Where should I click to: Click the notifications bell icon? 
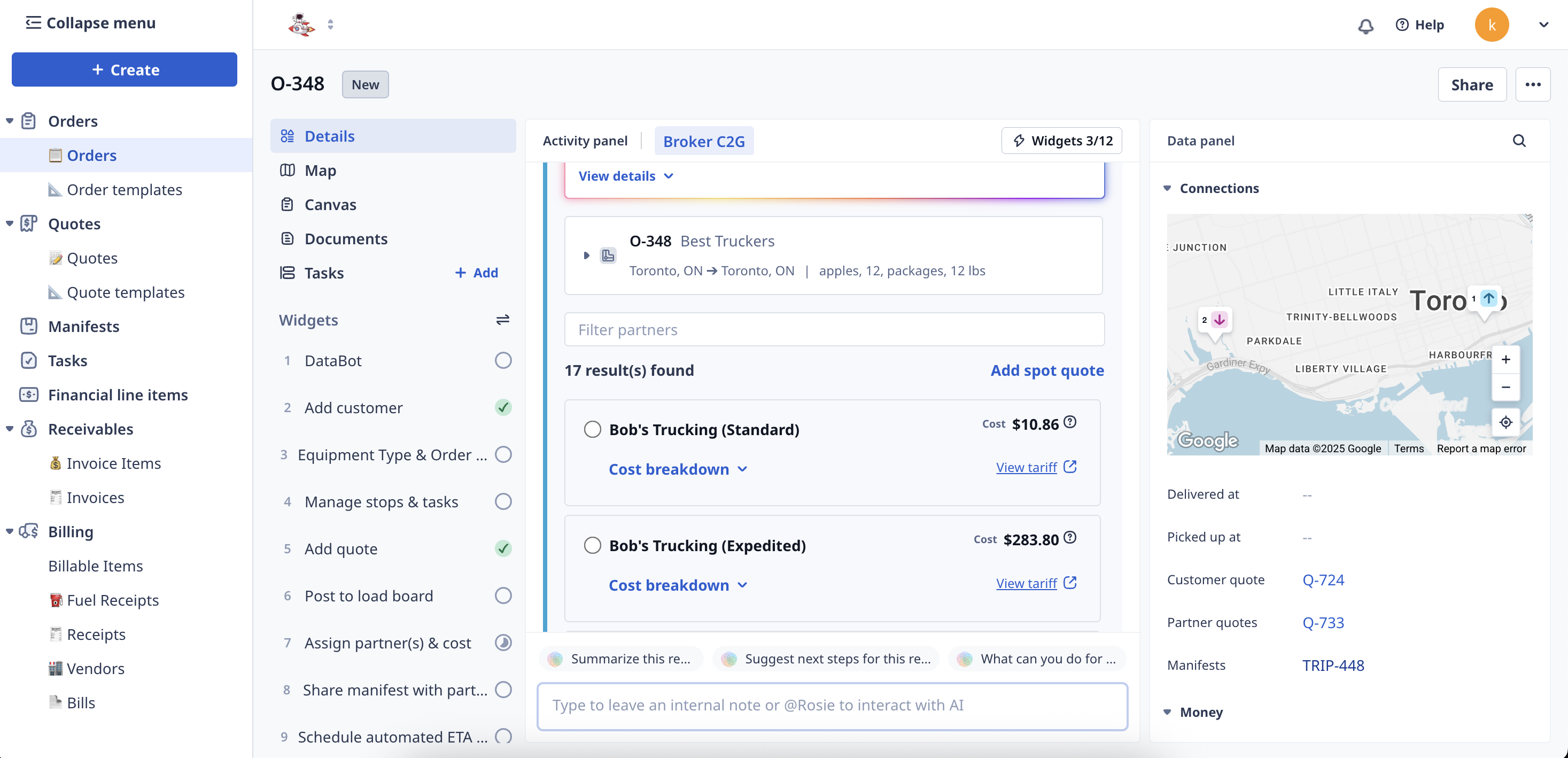click(x=1365, y=26)
